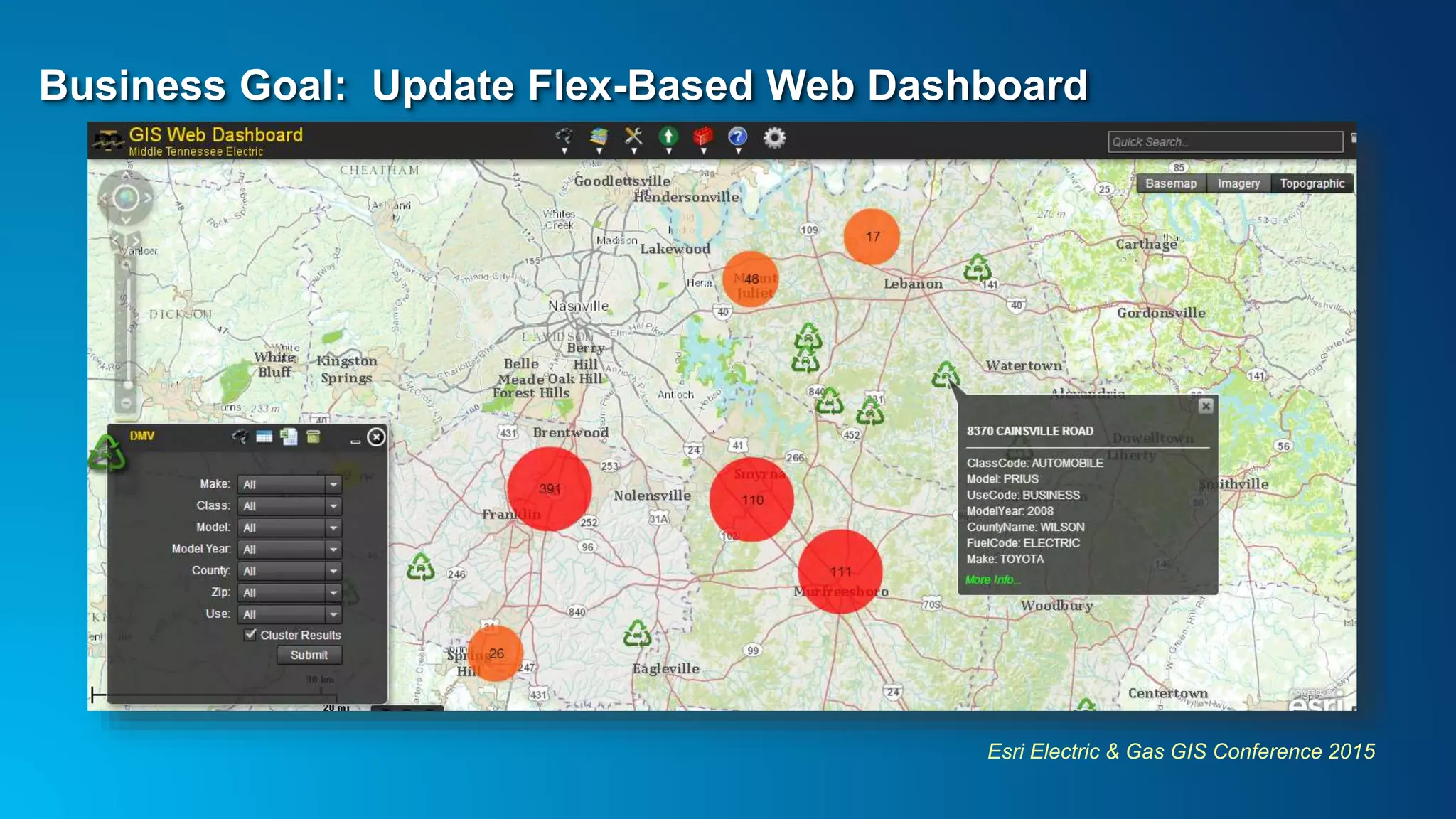Open the blue question mark help icon
1456x819 pixels.
point(738,136)
